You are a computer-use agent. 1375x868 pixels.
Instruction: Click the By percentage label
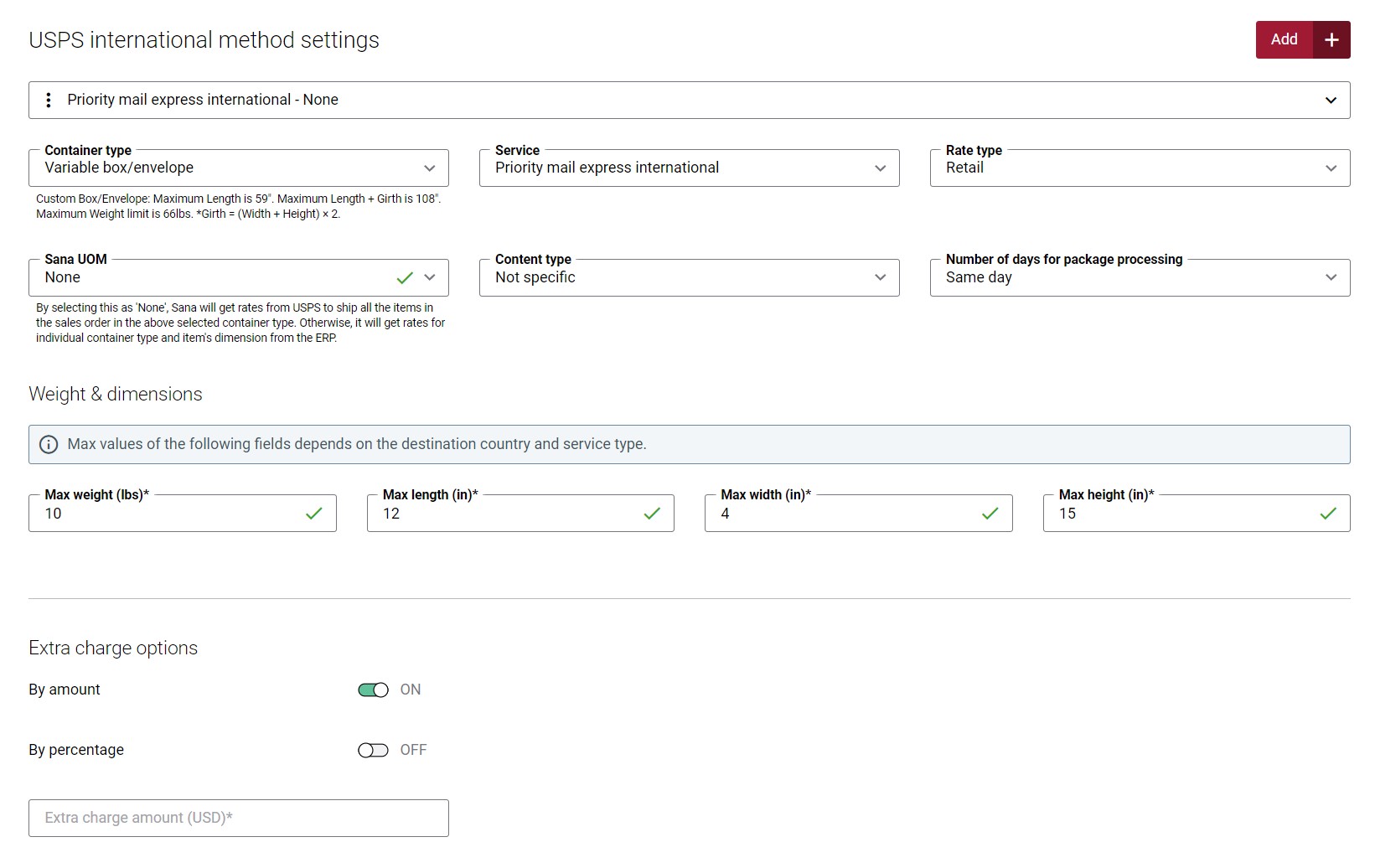coord(76,750)
